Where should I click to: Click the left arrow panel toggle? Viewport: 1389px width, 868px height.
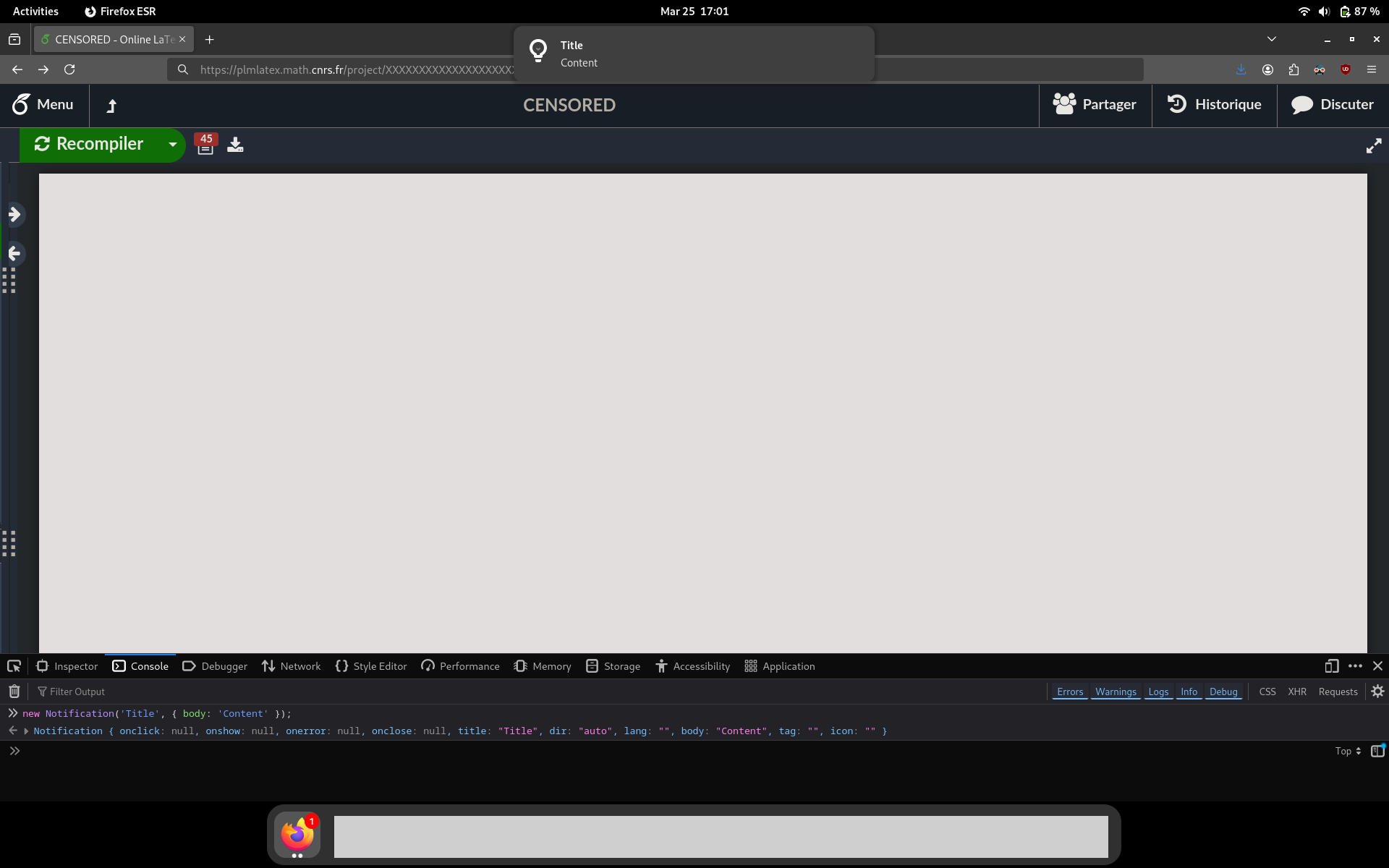coord(14,253)
